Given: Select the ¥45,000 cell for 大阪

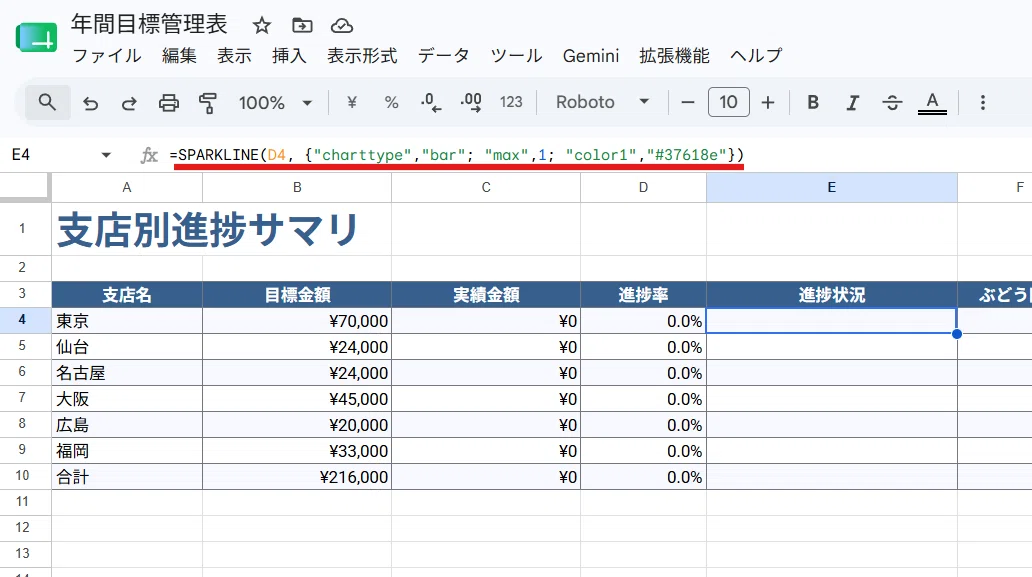Looking at the screenshot, I should 297,399.
